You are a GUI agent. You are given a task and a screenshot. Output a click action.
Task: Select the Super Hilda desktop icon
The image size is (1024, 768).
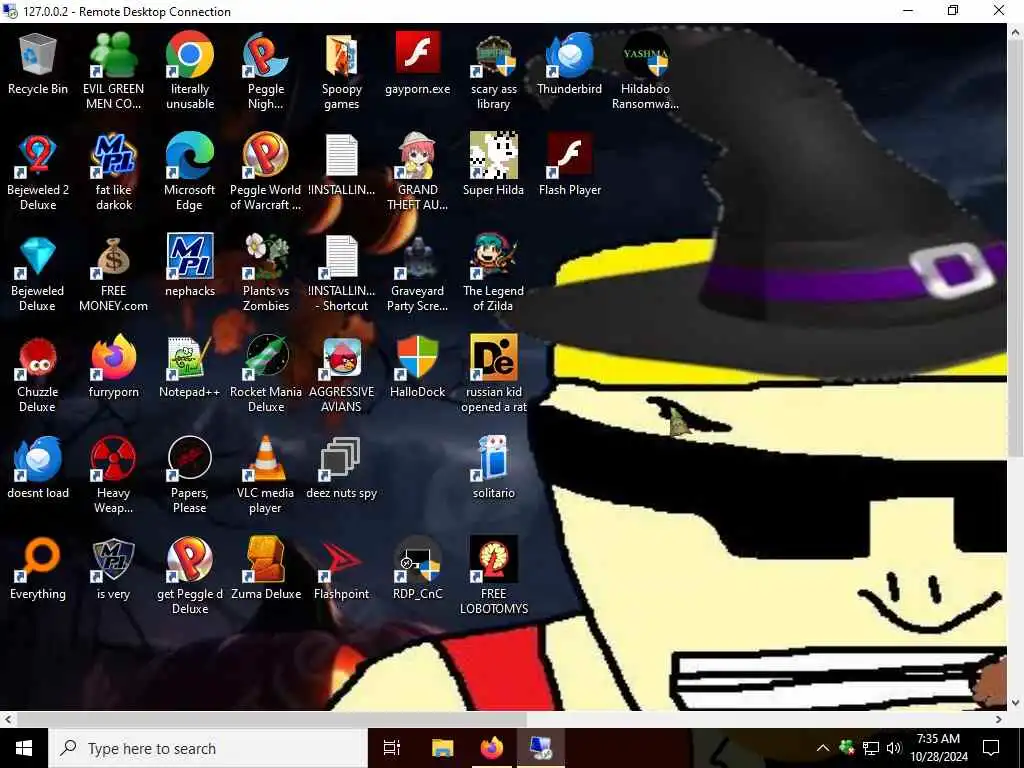tap(493, 165)
